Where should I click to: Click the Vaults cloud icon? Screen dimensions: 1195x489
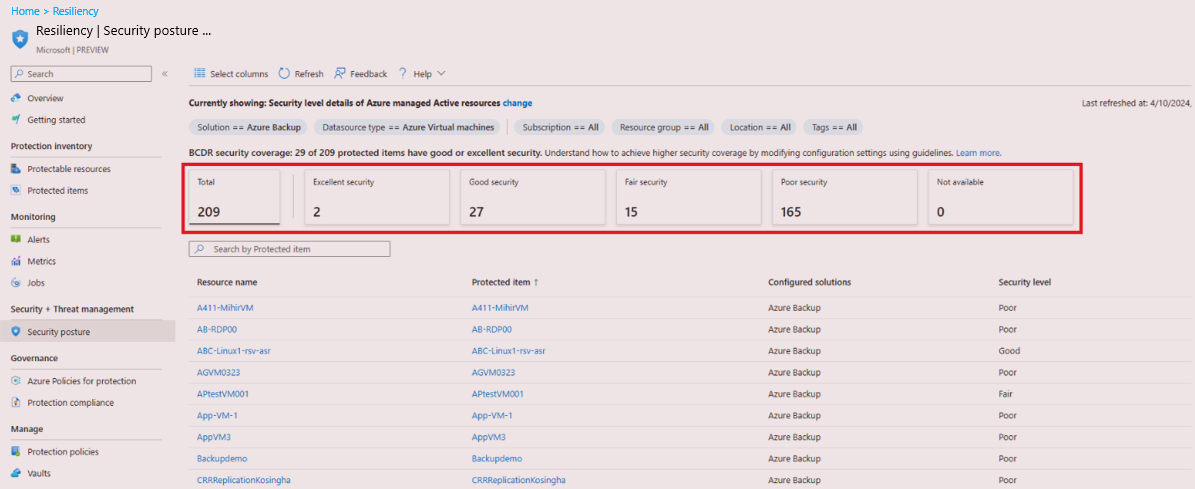[15, 473]
